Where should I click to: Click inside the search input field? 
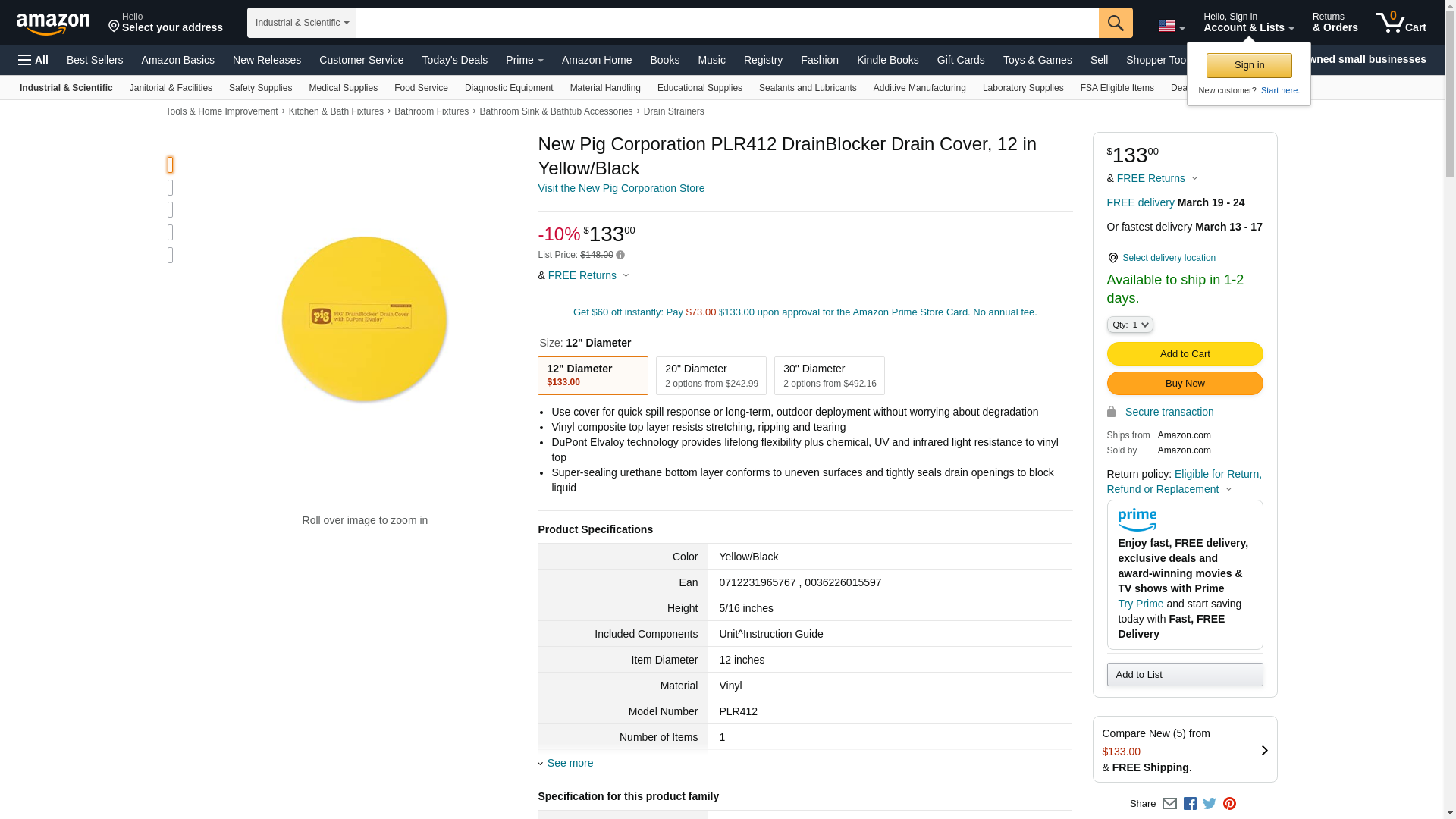[x=726, y=23]
